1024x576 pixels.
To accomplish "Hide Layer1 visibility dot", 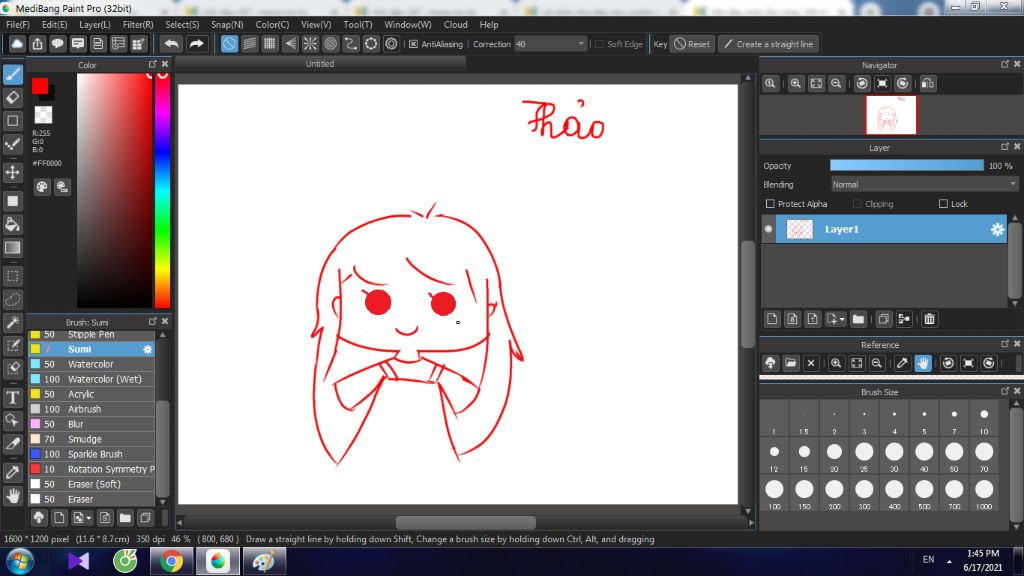I will pos(769,229).
